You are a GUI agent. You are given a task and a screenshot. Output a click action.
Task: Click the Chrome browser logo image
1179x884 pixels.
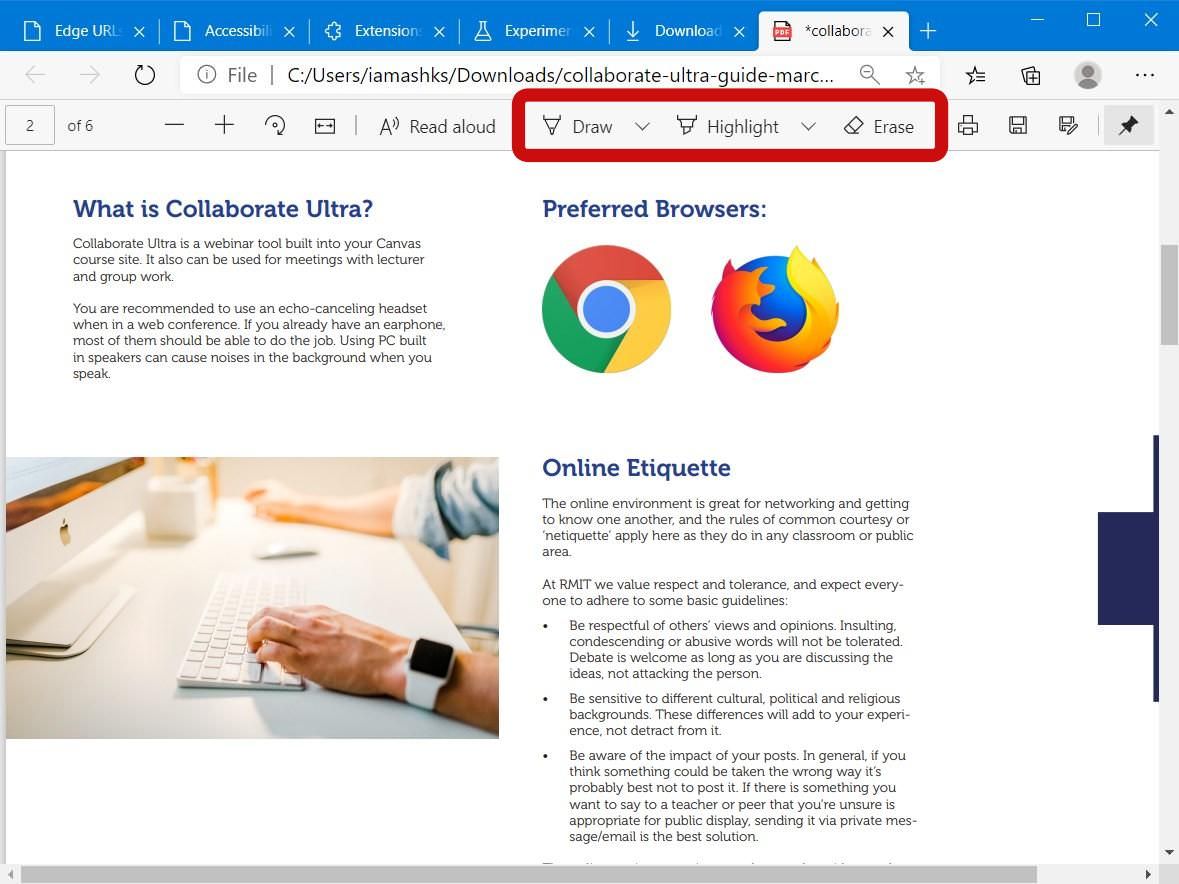[606, 309]
